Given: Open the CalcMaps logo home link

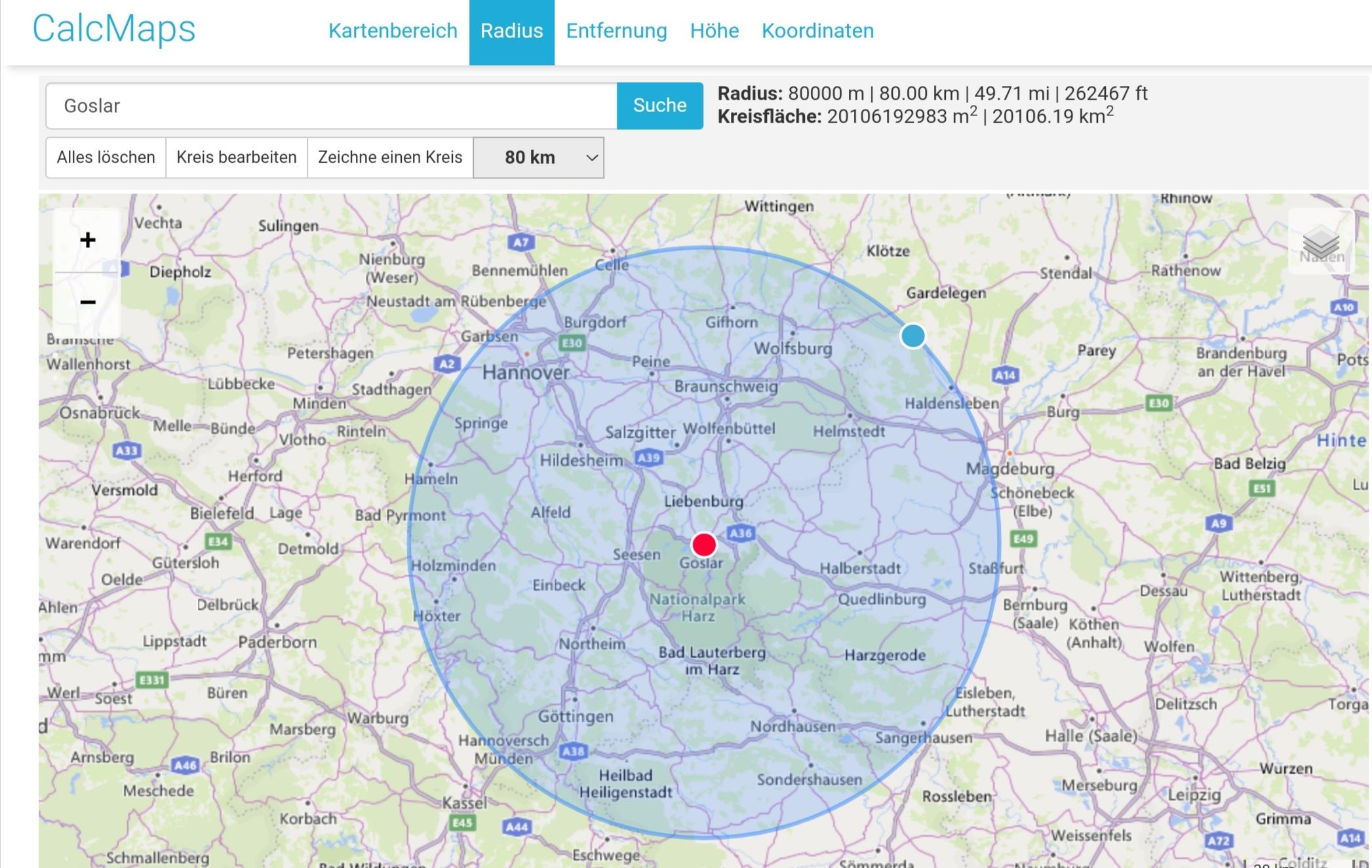Looking at the screenshot, I should point(114,29).
